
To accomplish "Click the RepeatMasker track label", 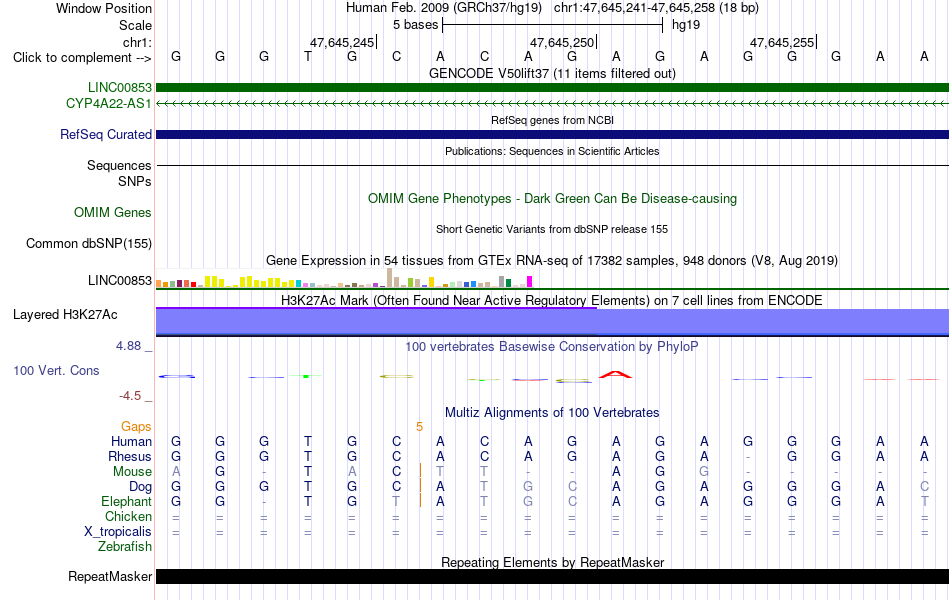I will tap(110, 577).
